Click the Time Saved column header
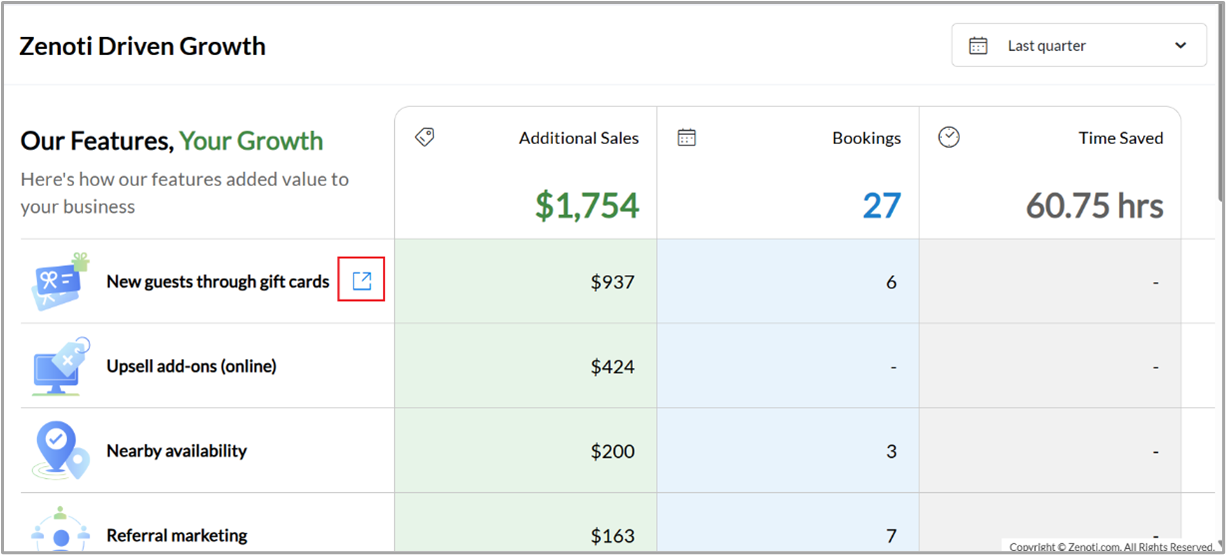1226x555 pixels. click(x=1121, y=138)
